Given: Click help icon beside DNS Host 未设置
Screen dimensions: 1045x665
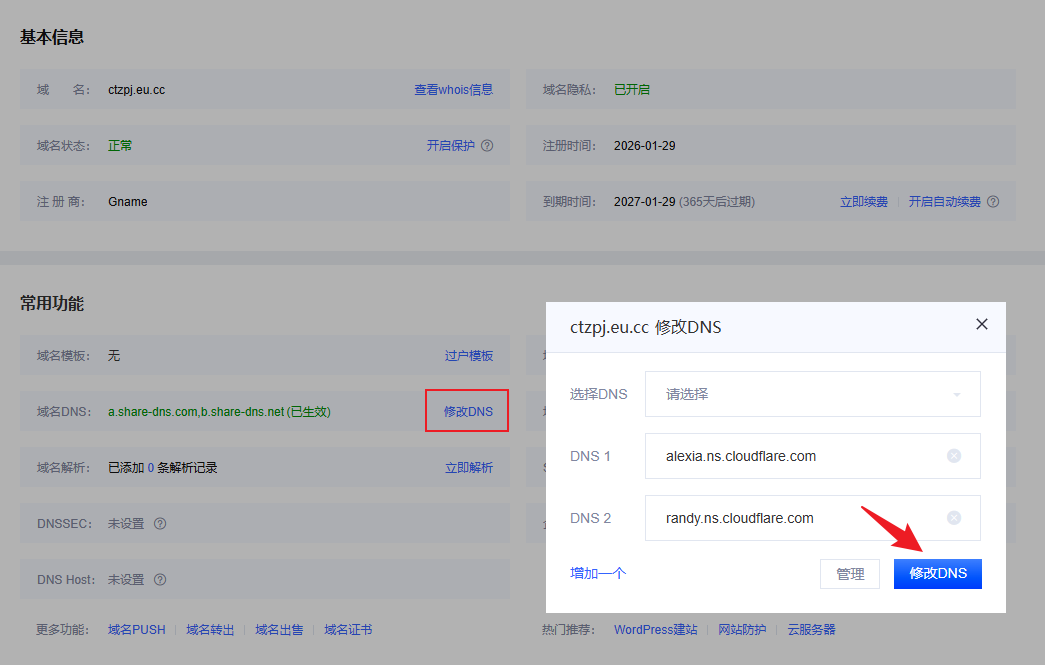Looking at the screenshot, I should (160, 580).
